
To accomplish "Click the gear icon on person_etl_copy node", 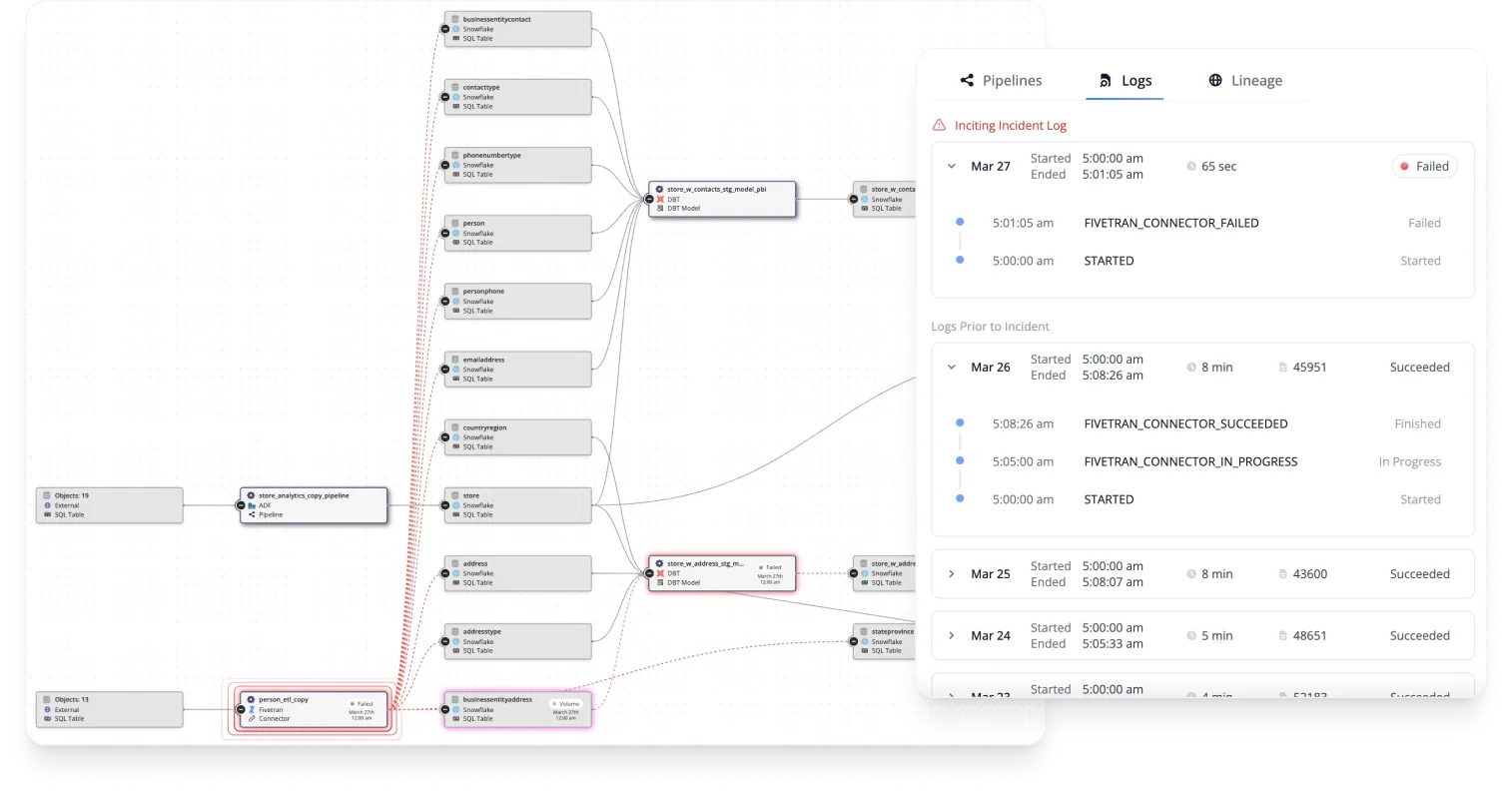I will (x=252, y=700).
